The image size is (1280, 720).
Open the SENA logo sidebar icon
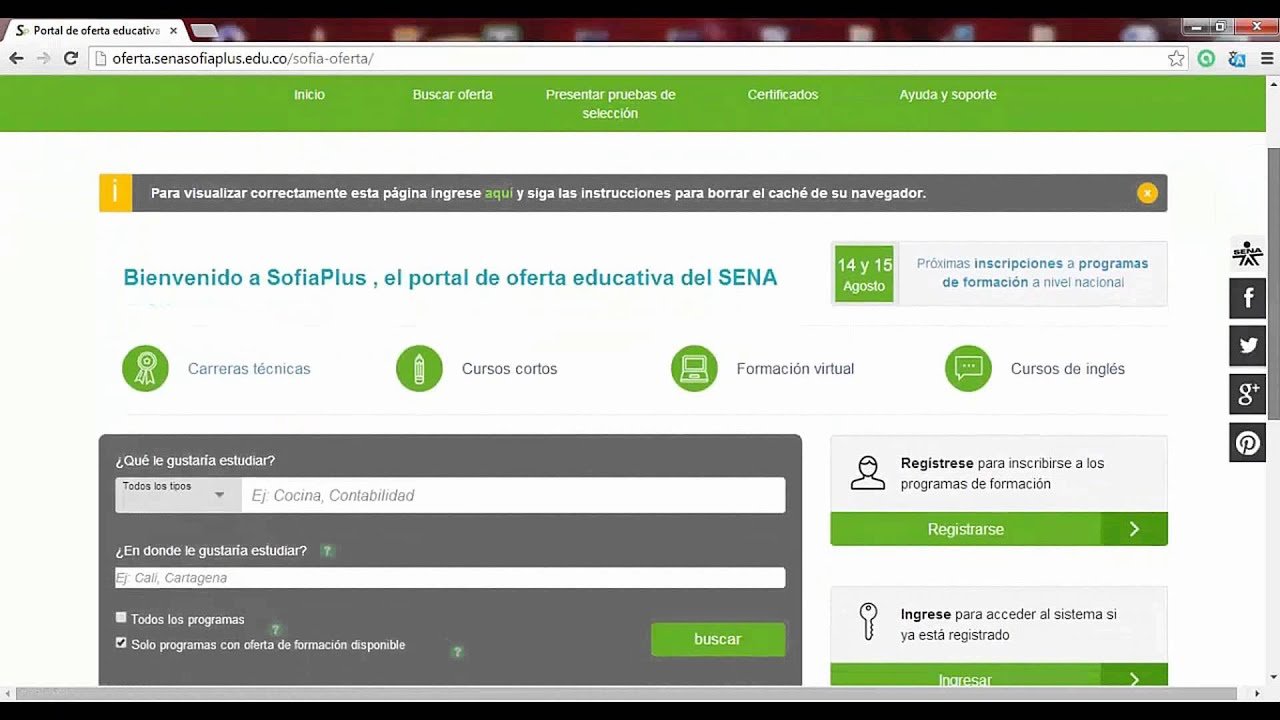coord(1247,253)
